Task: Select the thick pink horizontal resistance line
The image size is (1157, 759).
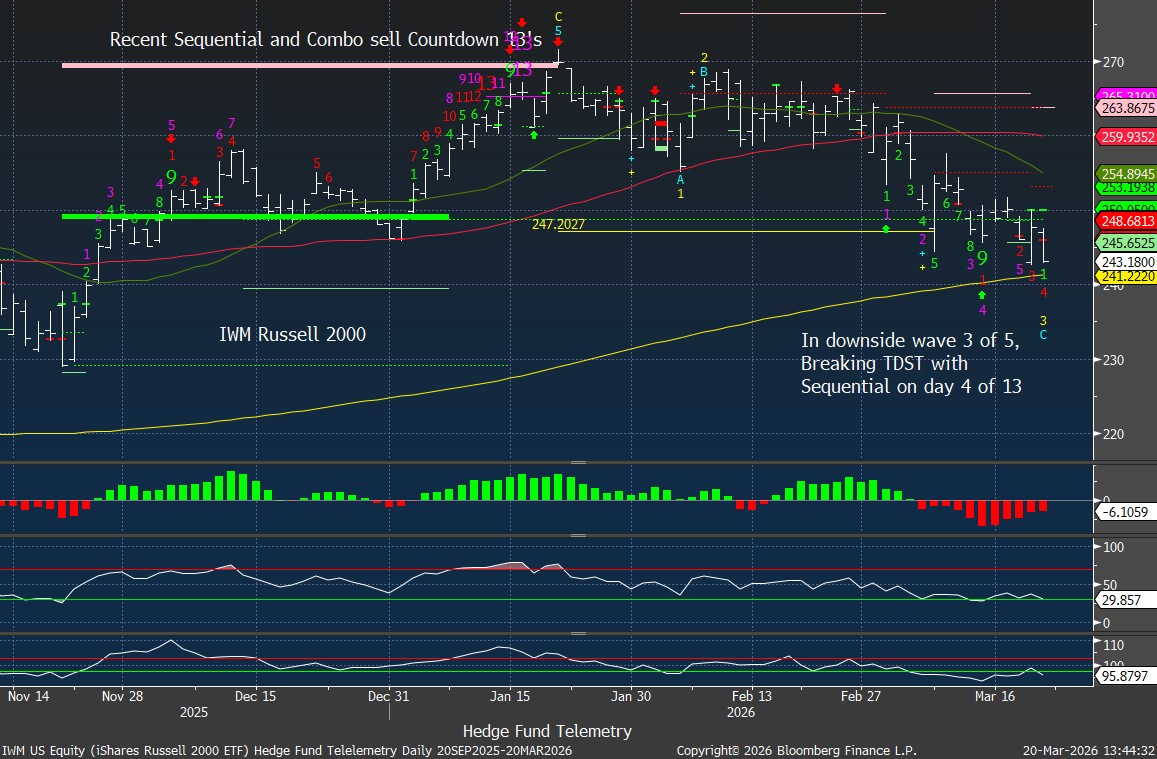Action: coord(310,65)
